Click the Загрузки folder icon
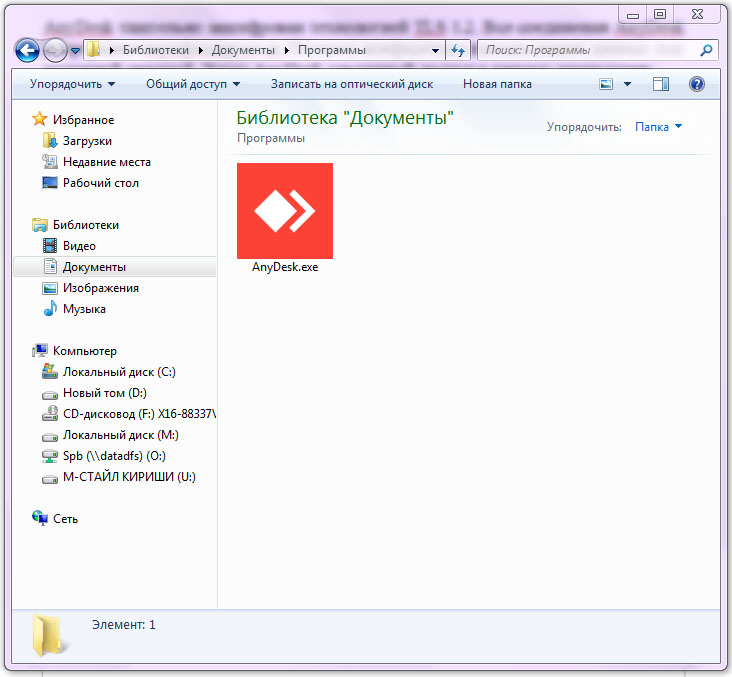The width and height of the screenshot is (732, 677). [49, 140]
